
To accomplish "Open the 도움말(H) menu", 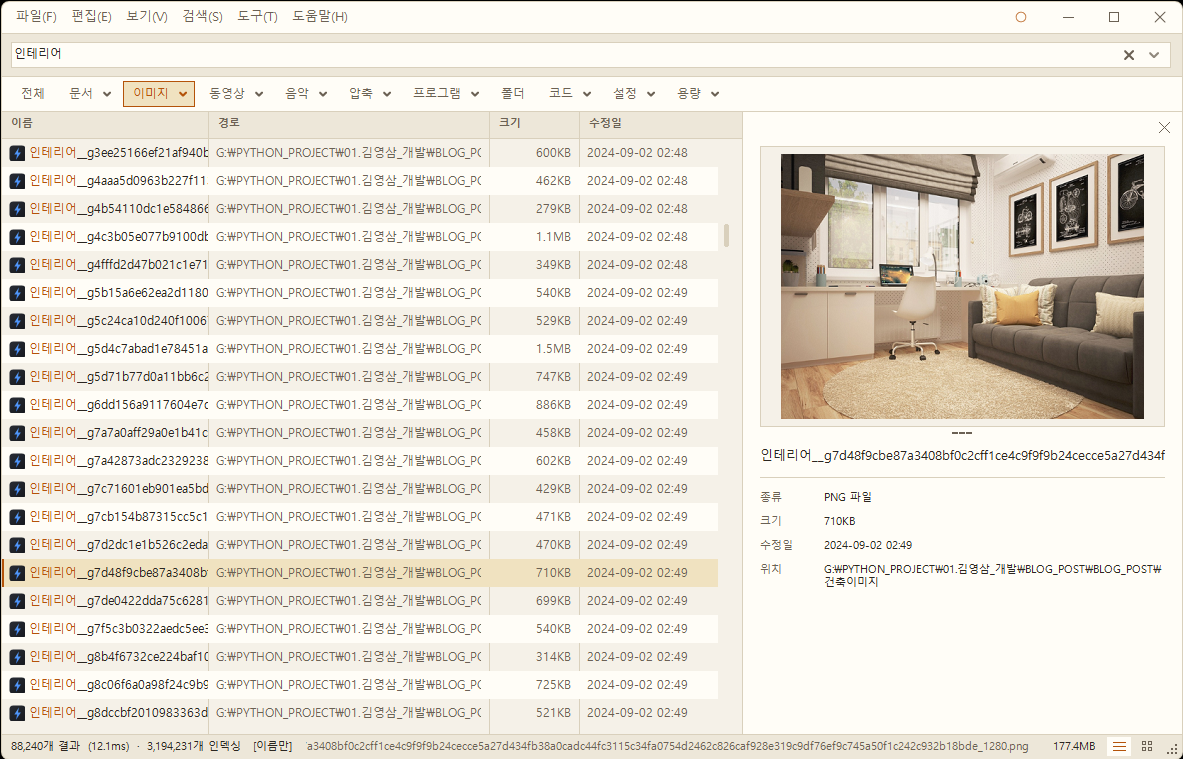I will [320, 17].
